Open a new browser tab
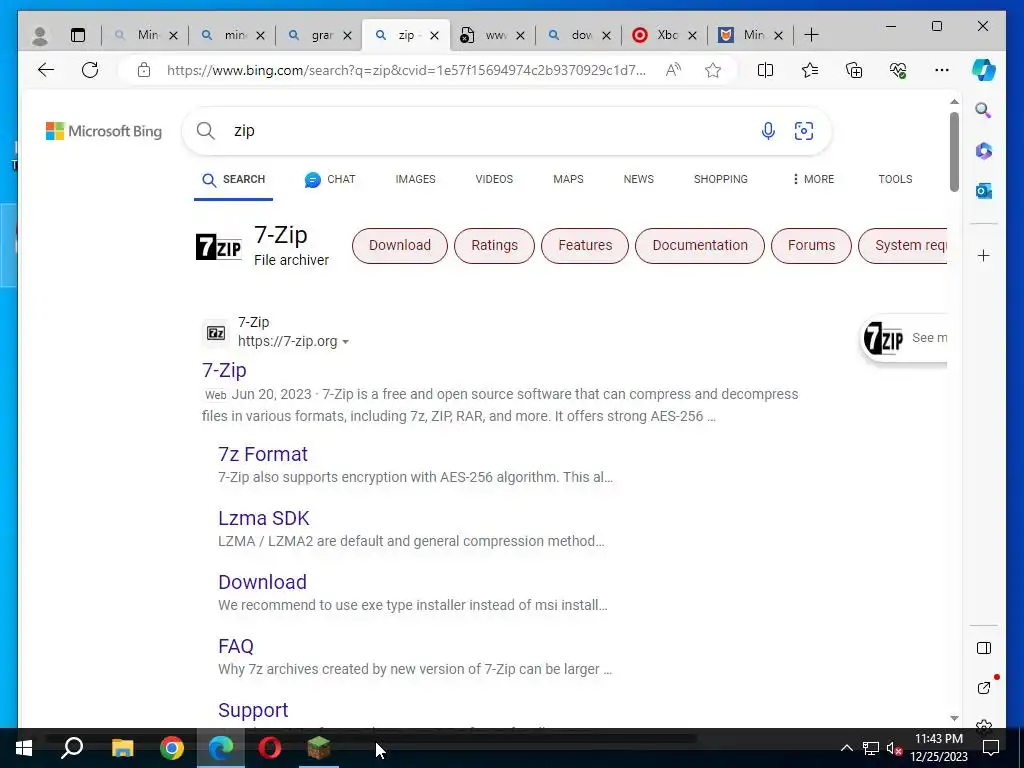The width and height of the screenshot is (1024, 768). tap(811, 35)
